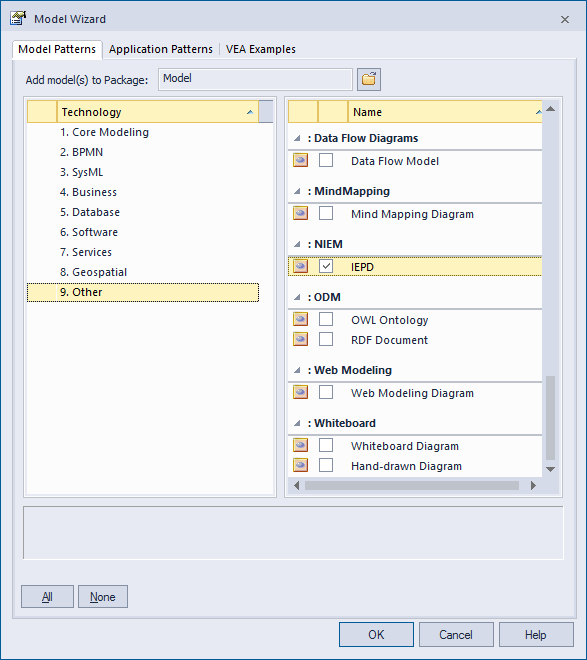This screenshot has height=660, width=587.
Task: Collapse the NIEM group
Action: [297, 244]
